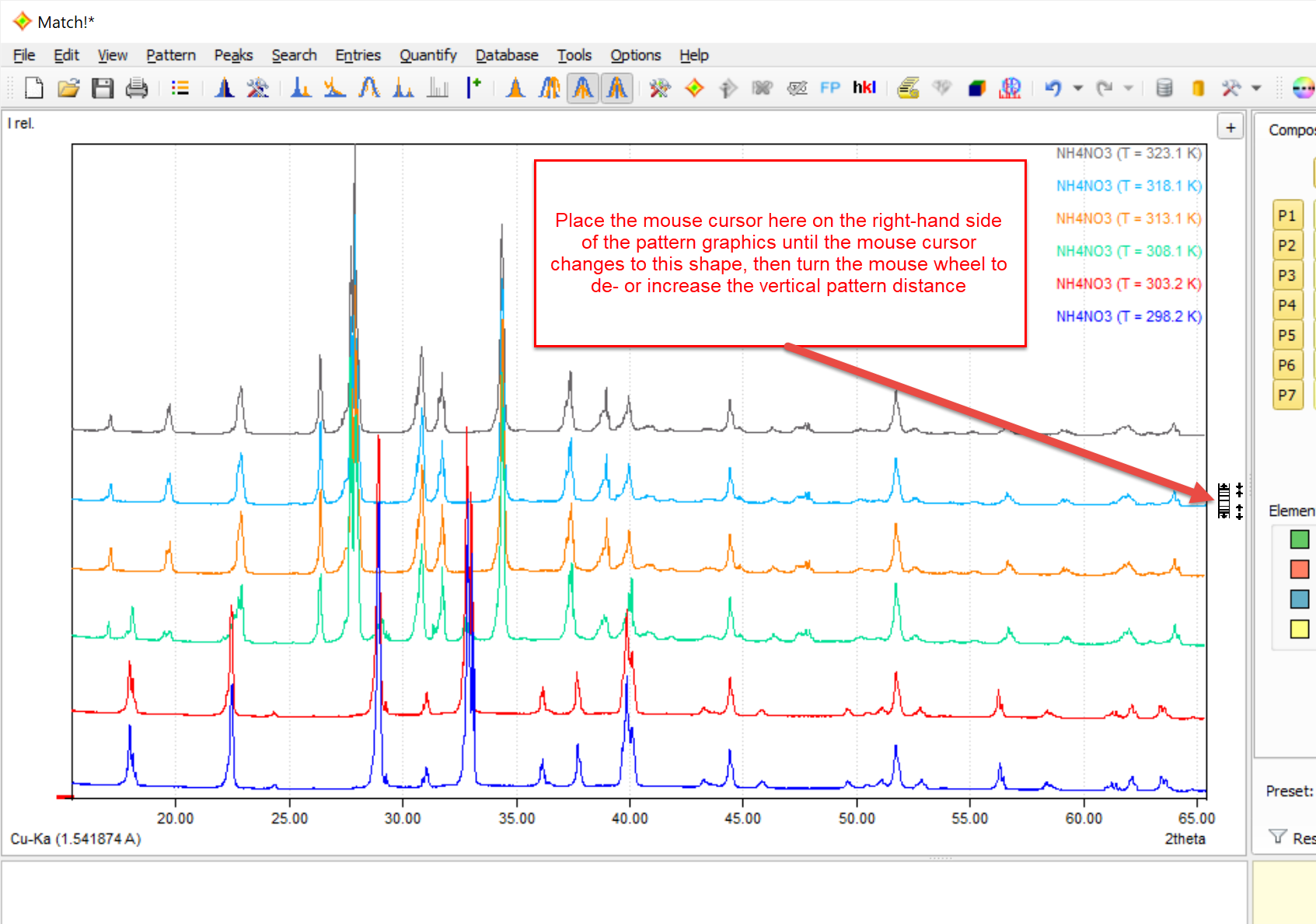Save the document with floppy disk icon
The image size is (1316, 924).
103,88
